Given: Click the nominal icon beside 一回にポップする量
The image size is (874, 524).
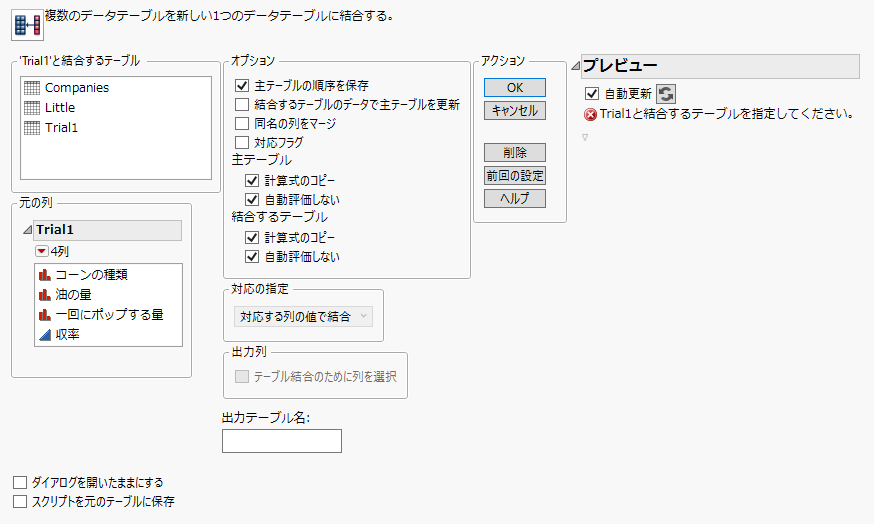Looking at the screenshot, I should (45, 315).
